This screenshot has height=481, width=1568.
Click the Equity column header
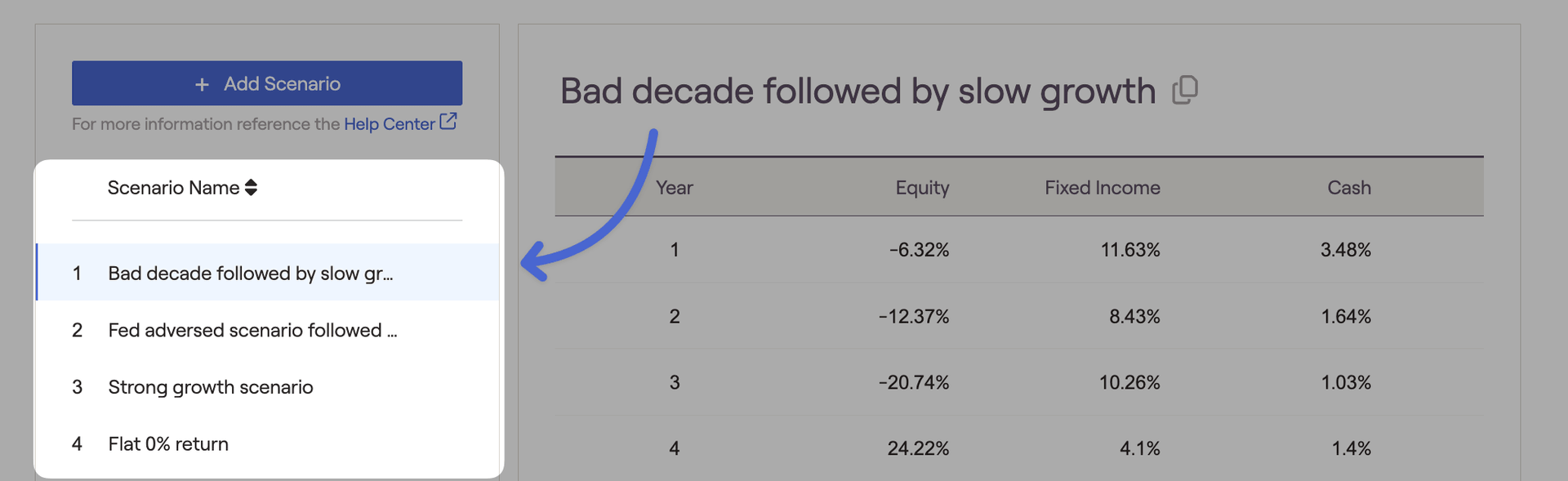pos(922,188)
